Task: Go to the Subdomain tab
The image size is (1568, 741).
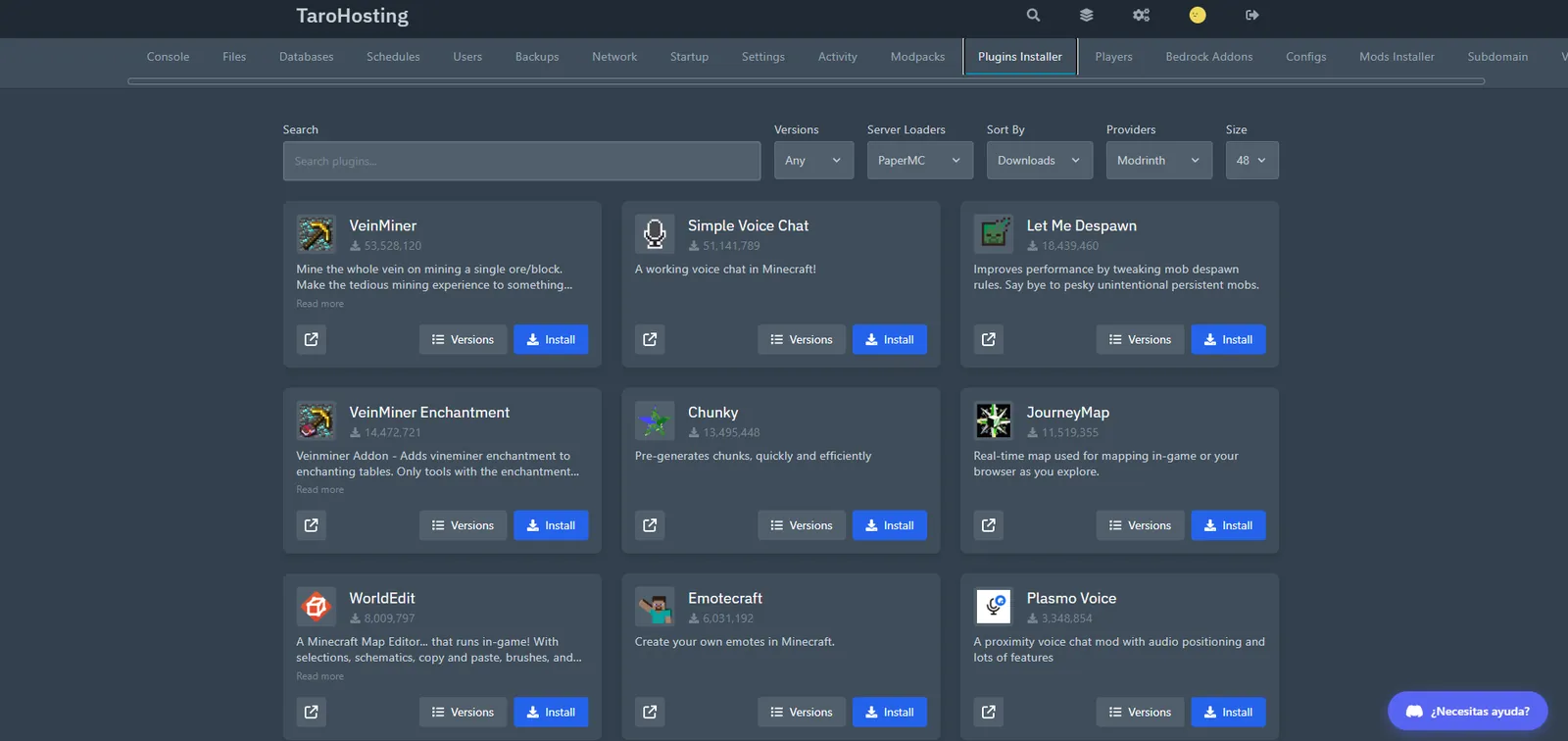Action: (x=1497, y=57)
